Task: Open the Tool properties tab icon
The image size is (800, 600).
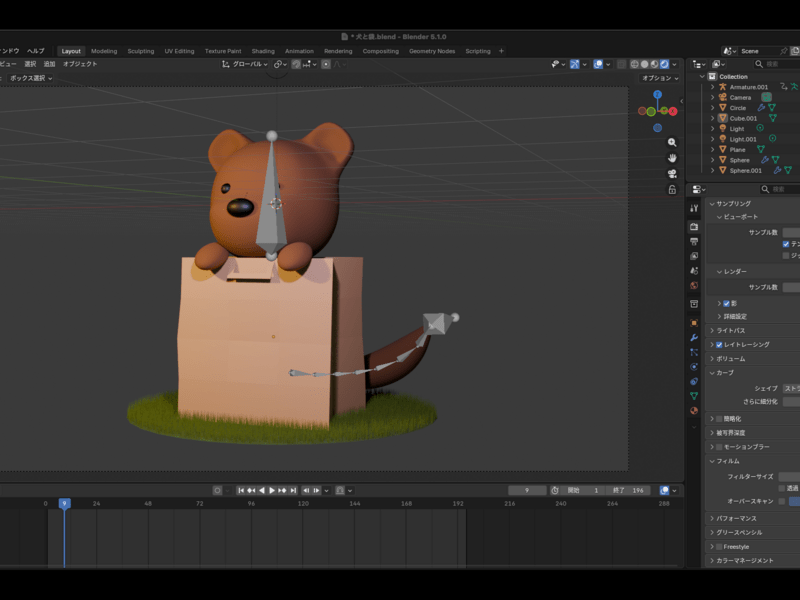Action: click(x=694, y=208)
